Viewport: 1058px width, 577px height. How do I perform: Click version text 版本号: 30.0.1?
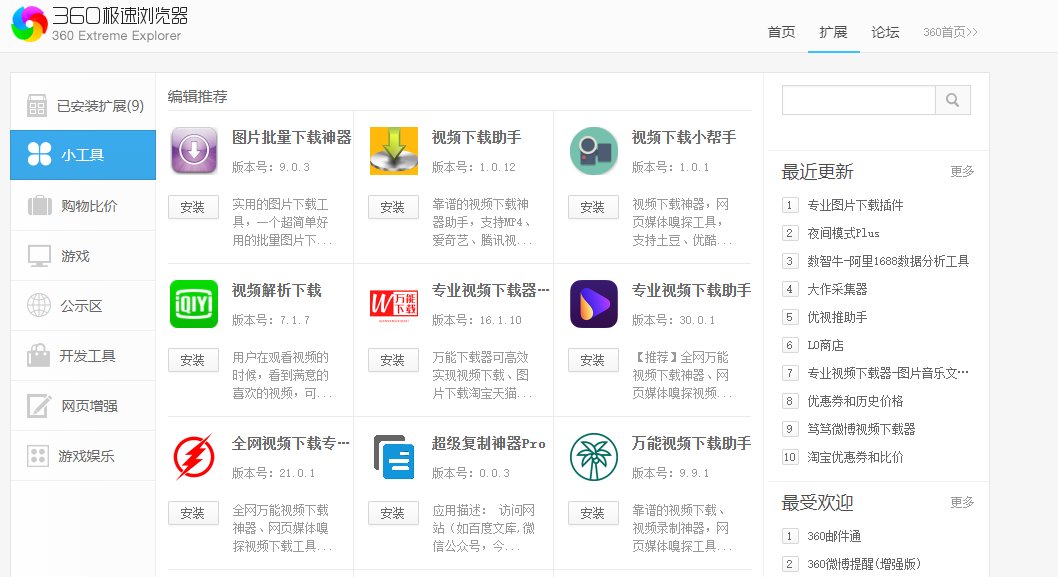(673, 320)
